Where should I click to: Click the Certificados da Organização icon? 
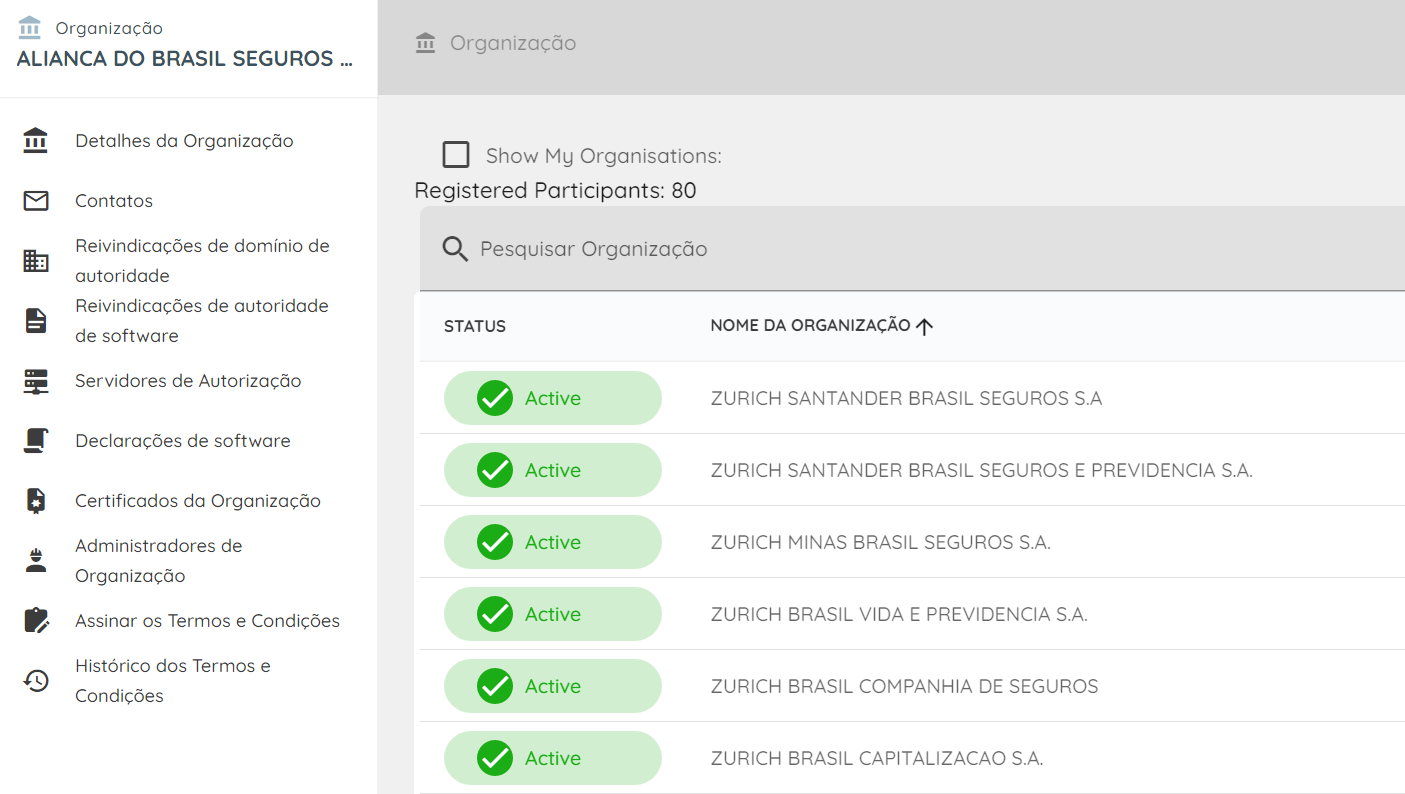tap(36, 501)
